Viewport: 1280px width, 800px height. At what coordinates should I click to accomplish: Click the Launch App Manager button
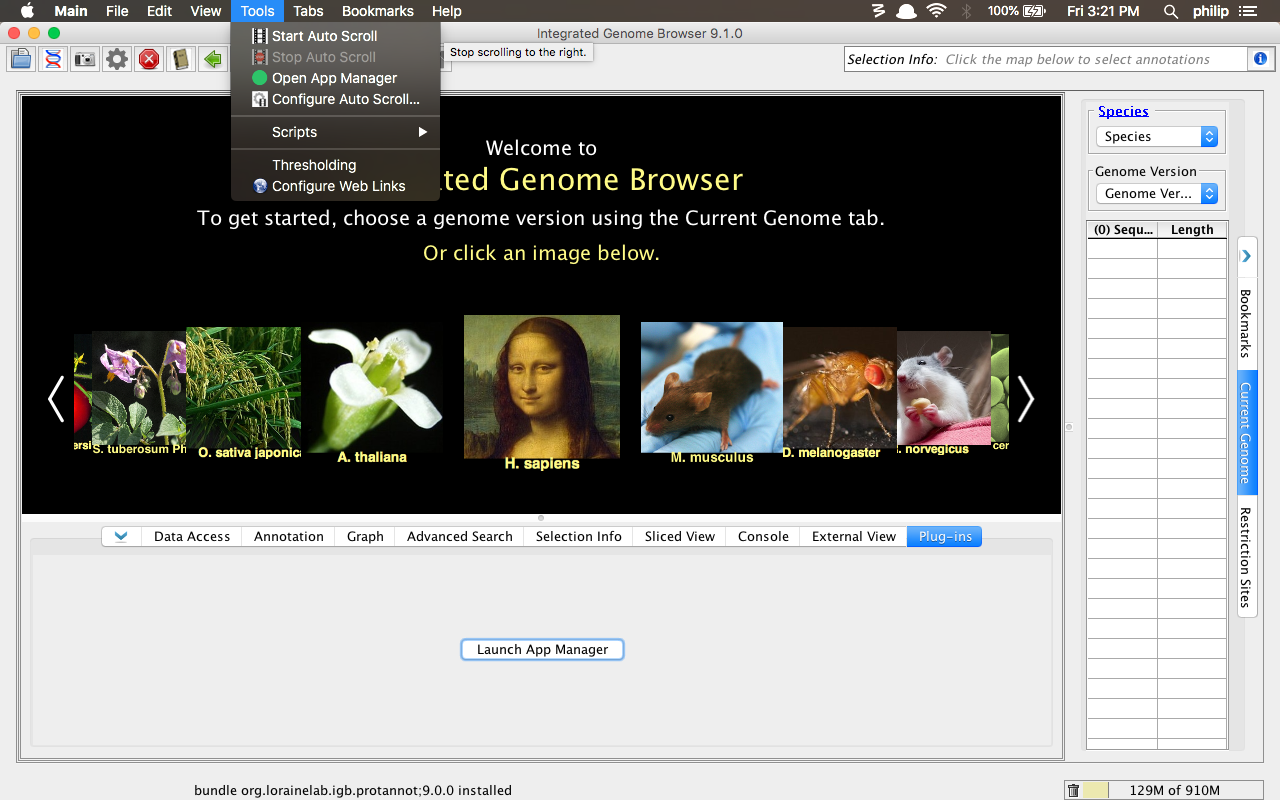pos(542,650)
